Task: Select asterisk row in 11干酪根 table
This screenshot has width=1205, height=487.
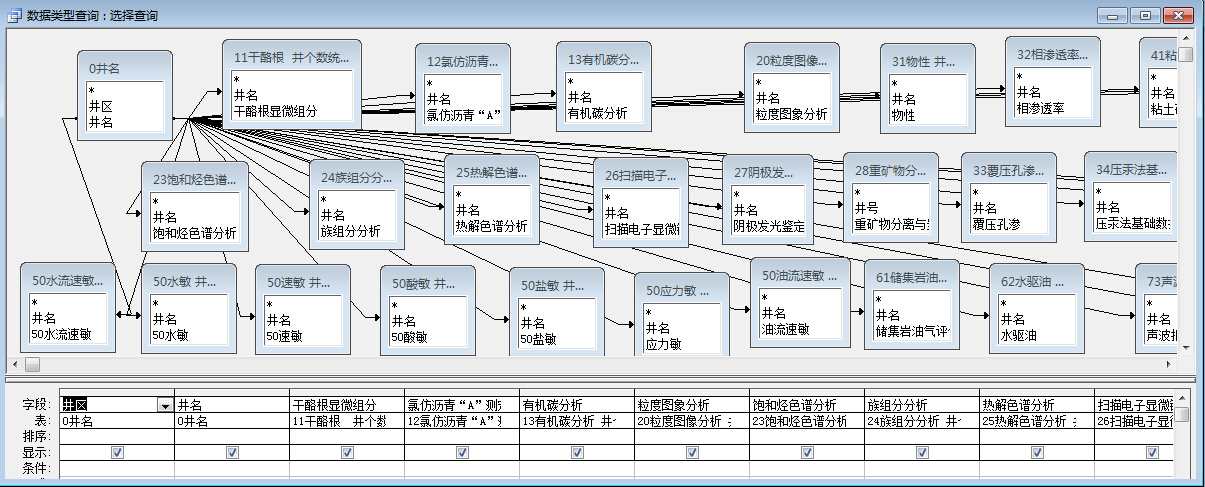Action: (x=238, y=80)
